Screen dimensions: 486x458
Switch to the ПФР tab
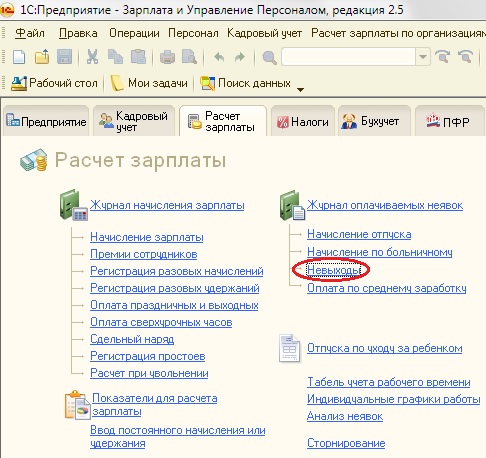click(x=449, y=122)
